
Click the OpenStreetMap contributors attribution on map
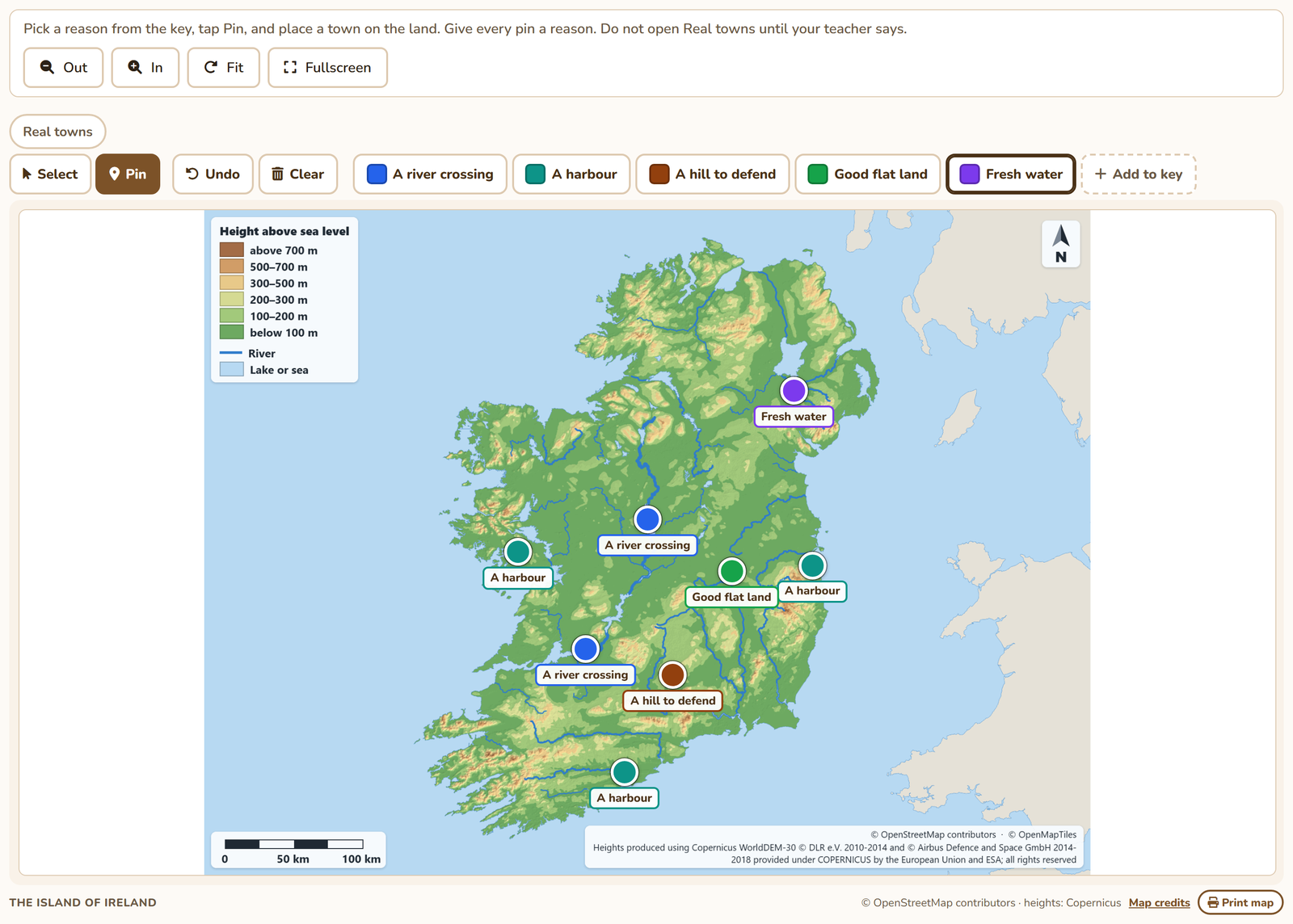933,835
